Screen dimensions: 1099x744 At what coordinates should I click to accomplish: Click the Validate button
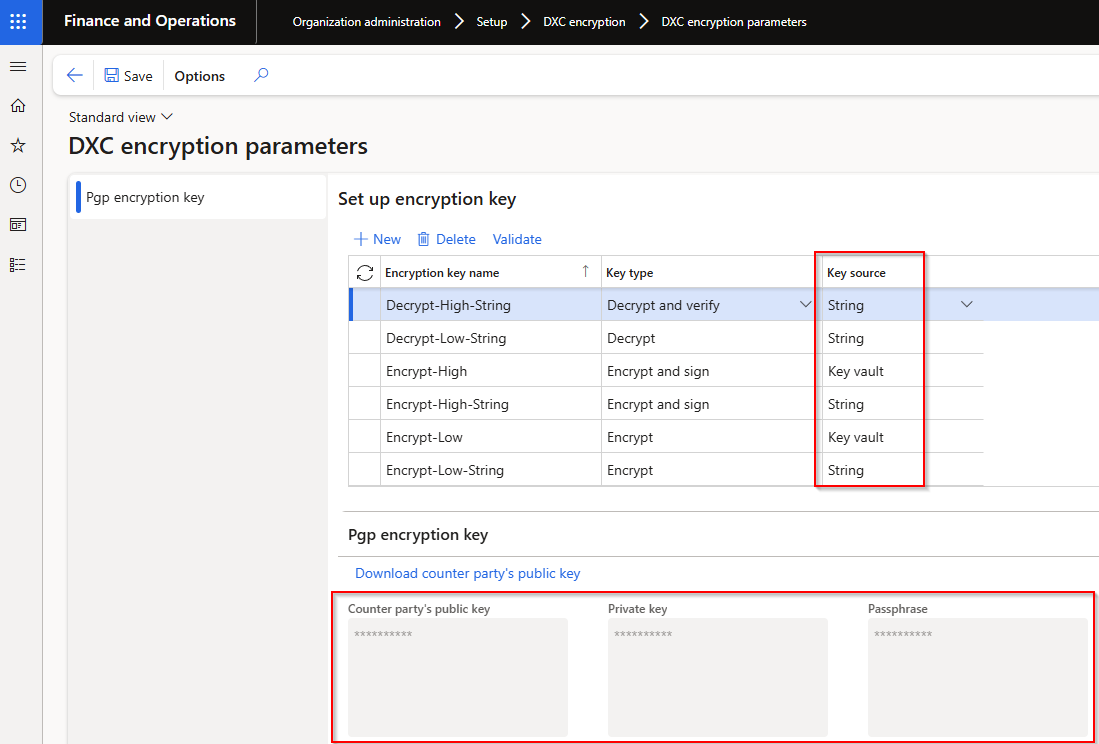click(517, 239)
